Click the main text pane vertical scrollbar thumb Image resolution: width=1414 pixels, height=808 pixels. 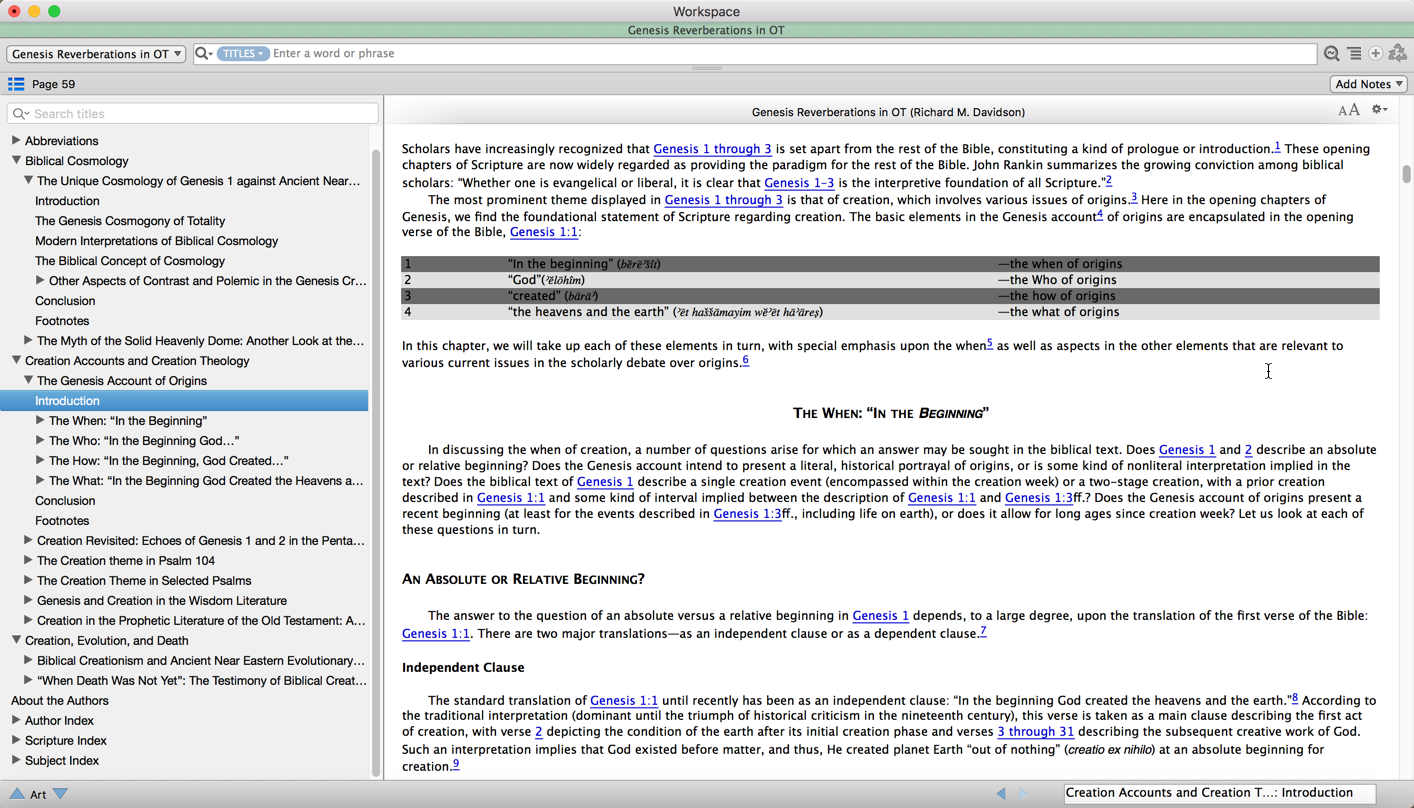point(1406,174)
